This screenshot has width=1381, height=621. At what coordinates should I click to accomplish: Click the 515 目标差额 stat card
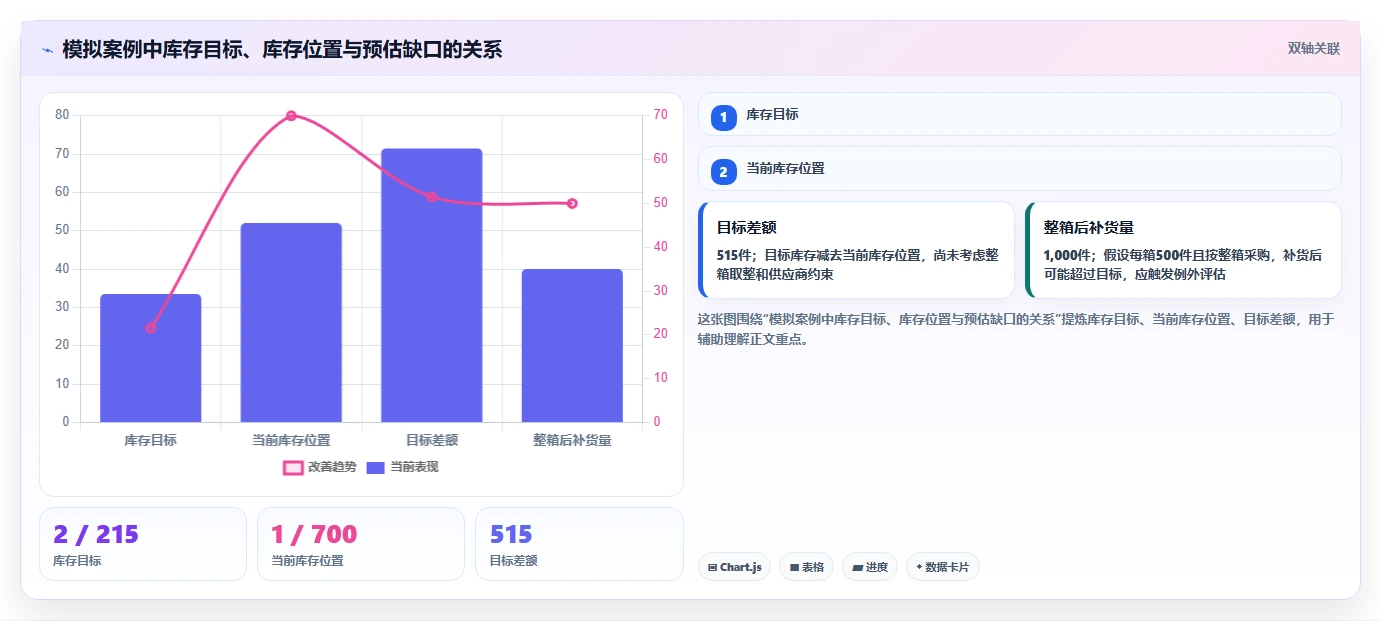579,544
